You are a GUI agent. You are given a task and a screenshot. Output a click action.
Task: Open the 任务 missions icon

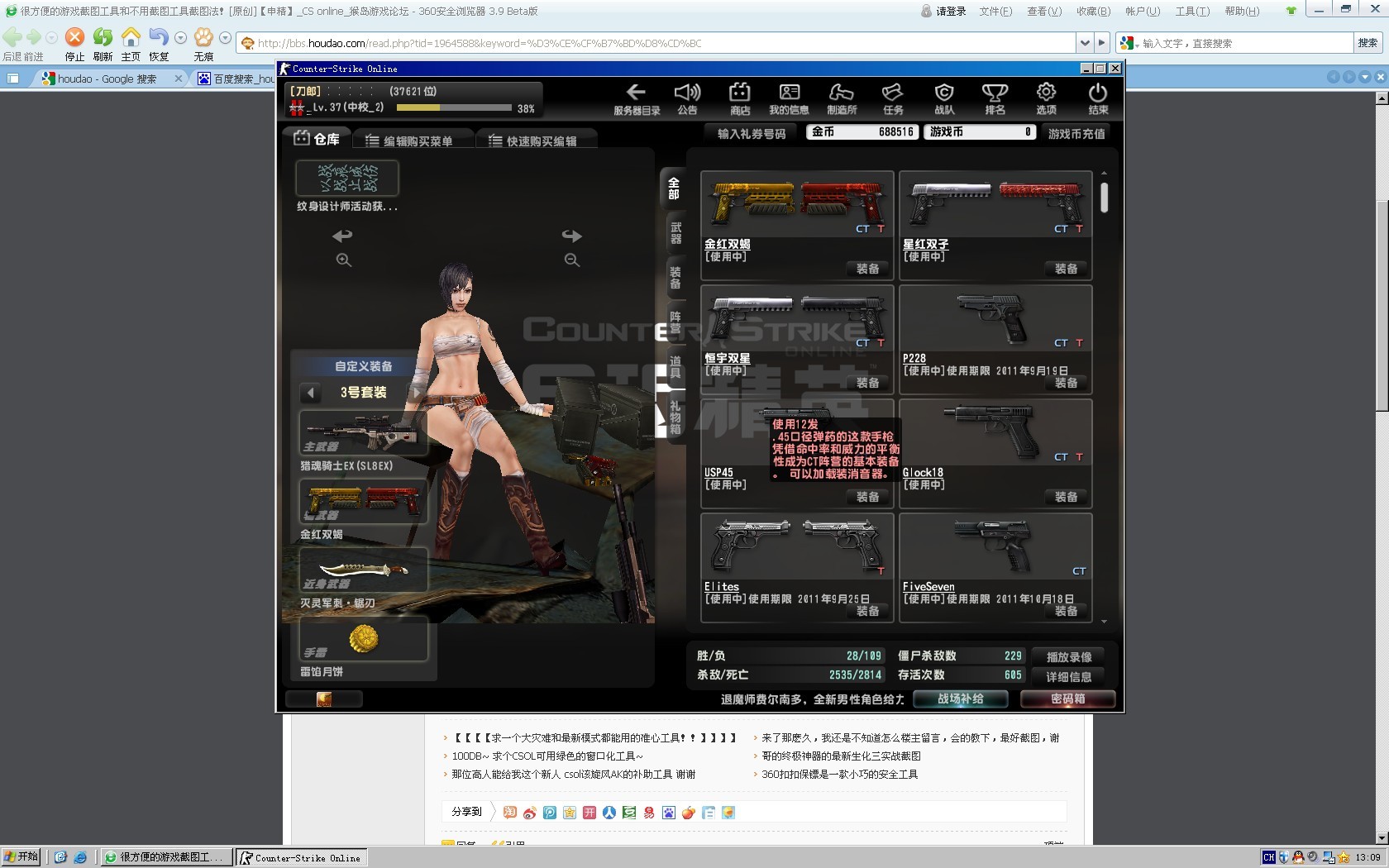point(892,92)
